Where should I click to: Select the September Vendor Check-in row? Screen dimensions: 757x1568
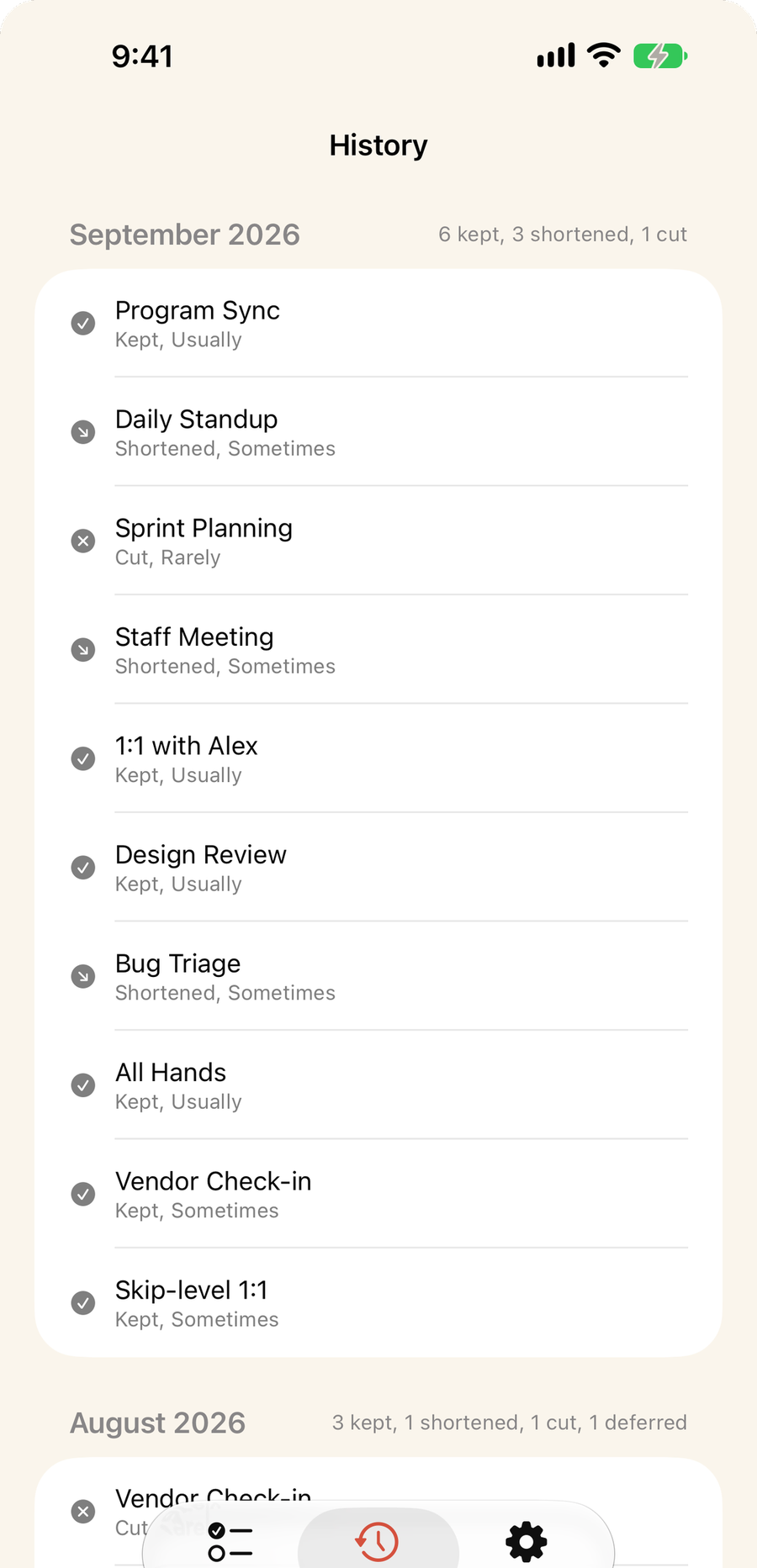(378, 1194)
